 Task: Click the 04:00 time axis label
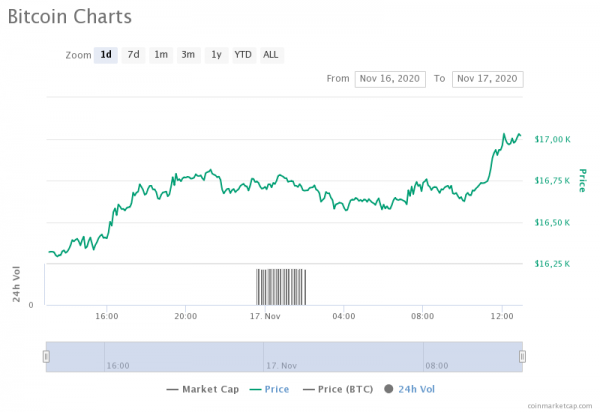point(344,316)
